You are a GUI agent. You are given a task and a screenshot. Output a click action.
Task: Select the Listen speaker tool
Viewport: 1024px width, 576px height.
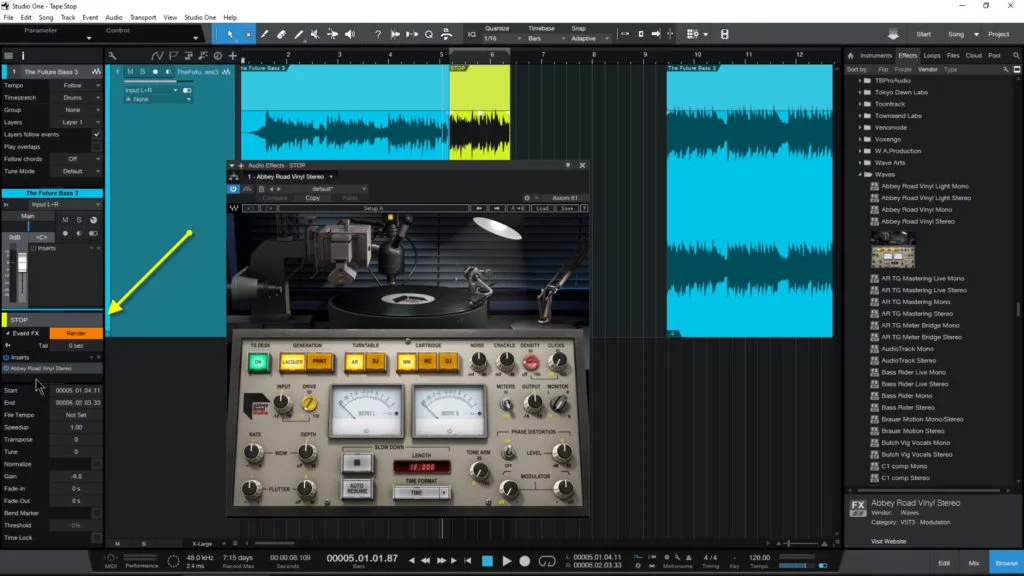coord(350,34)
